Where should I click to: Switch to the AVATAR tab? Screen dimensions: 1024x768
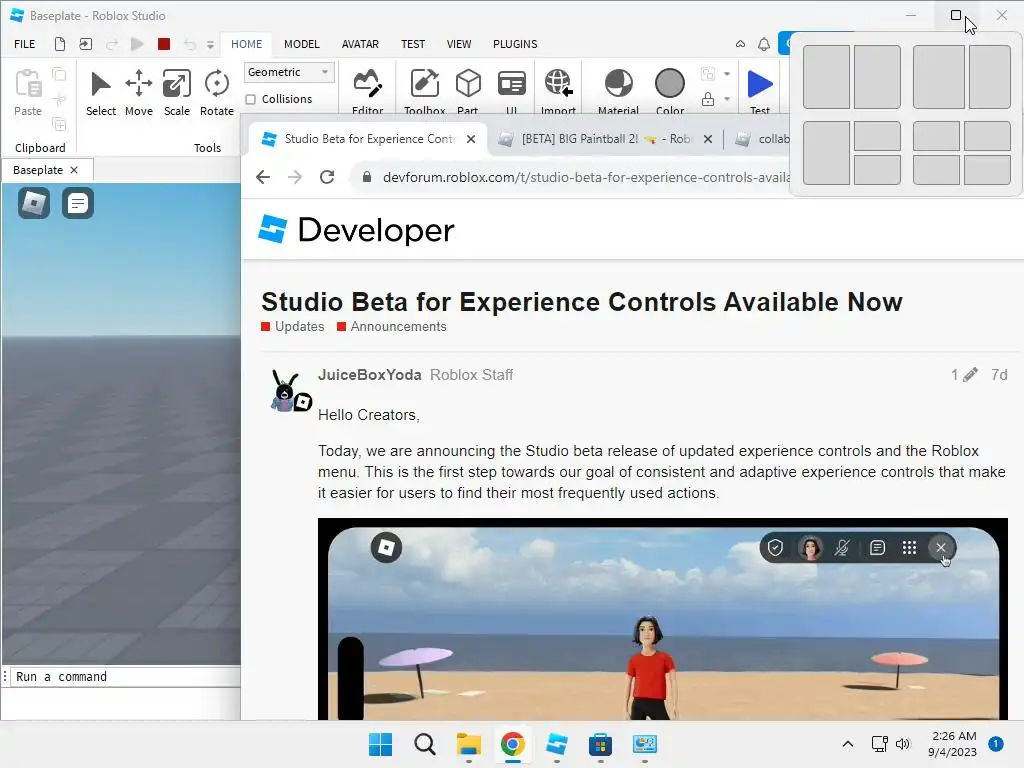click(360, 44)
